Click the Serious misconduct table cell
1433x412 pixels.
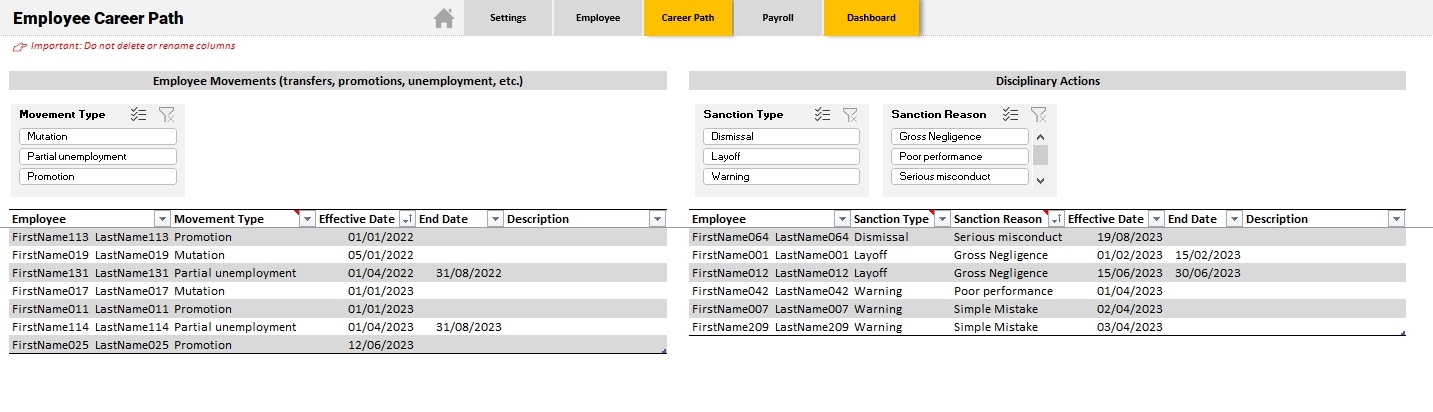coord(1008,237)
